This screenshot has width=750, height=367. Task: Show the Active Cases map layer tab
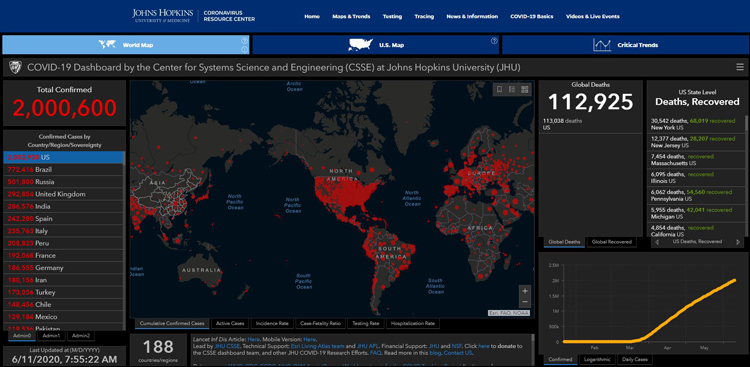click(x=230, y=323)
